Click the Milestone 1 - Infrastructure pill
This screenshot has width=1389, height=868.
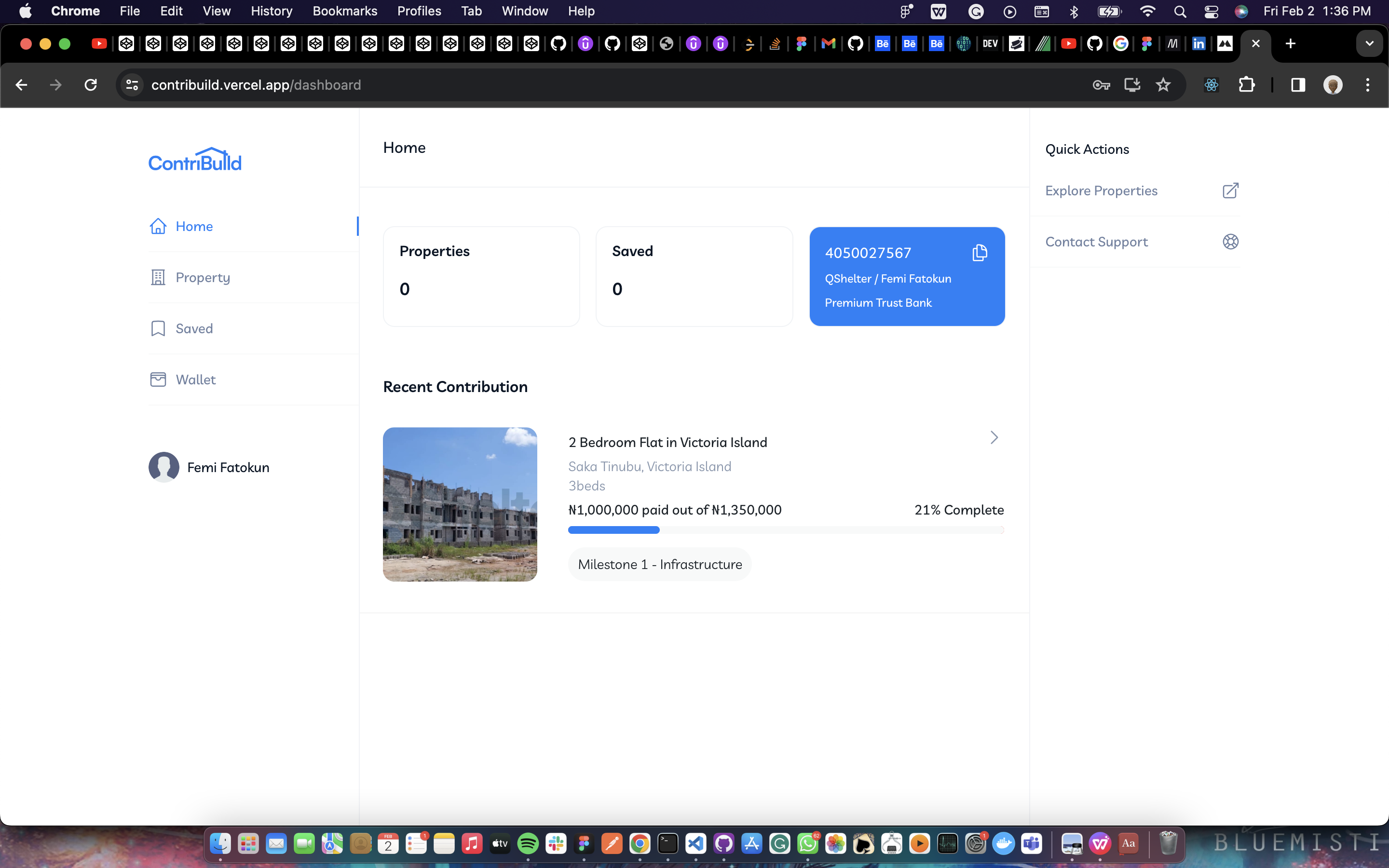coord(659,564)
